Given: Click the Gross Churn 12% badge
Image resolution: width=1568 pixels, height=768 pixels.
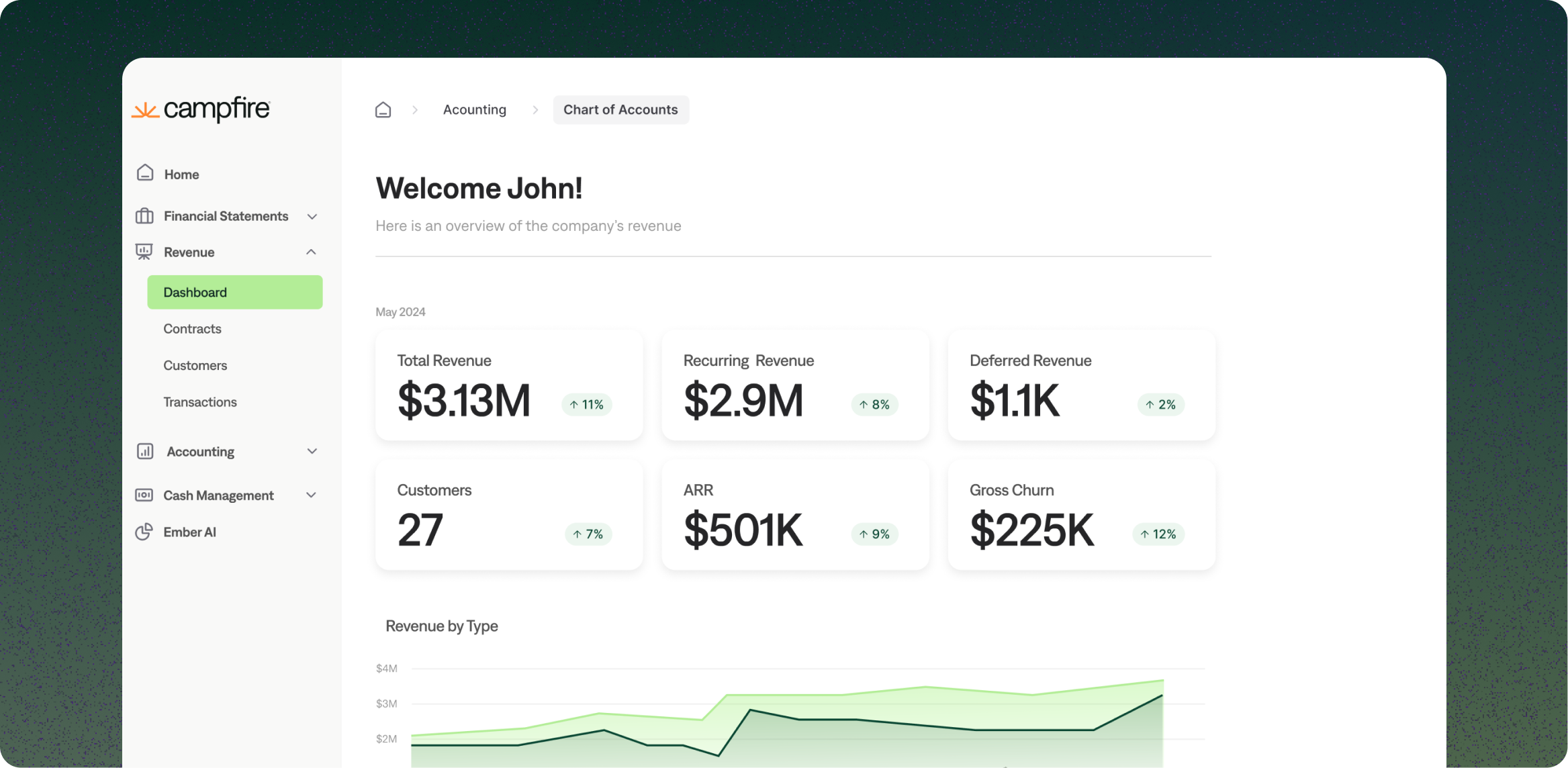Looking at the screenshot, I should tap(1158, 534).
